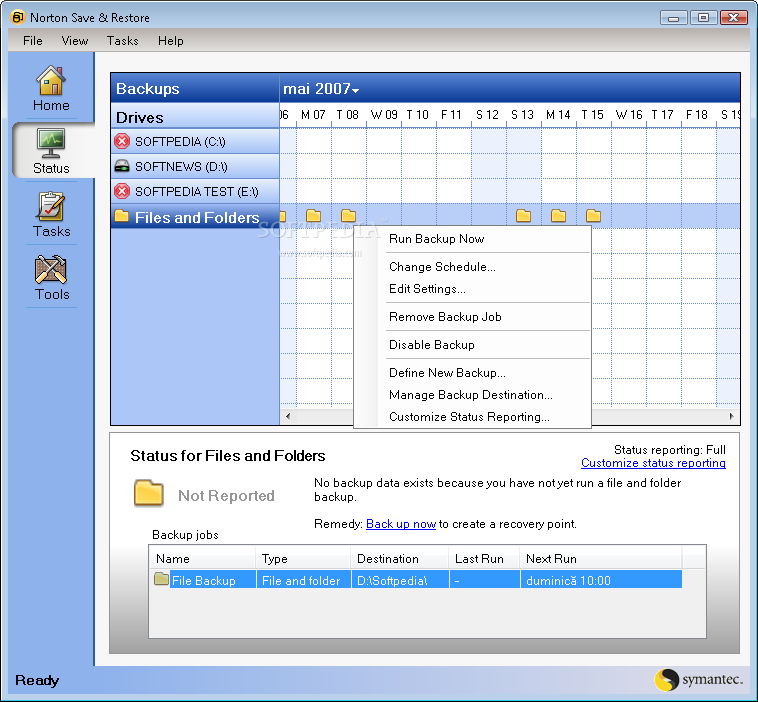Choose Remove Backup Job from context menu
This screenshot has width=758, height=702.
pyautogui.click(x=472, y=317)
